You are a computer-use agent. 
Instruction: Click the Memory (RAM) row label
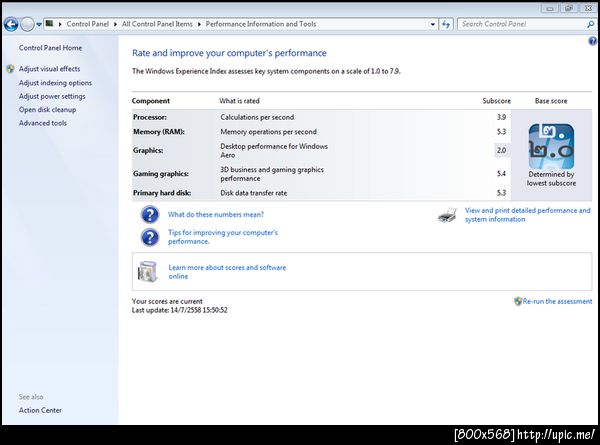(x=159, y=132)
